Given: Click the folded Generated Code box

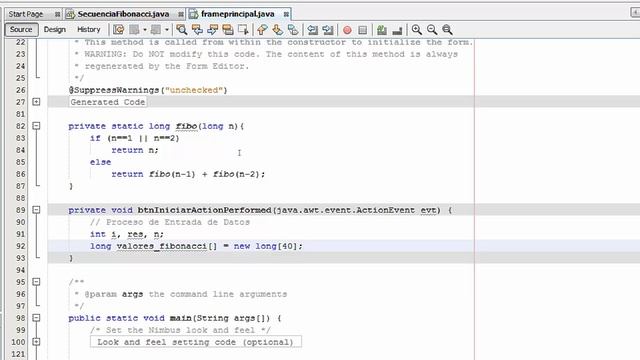Looking at the screenshot, I should pos(108,102).
